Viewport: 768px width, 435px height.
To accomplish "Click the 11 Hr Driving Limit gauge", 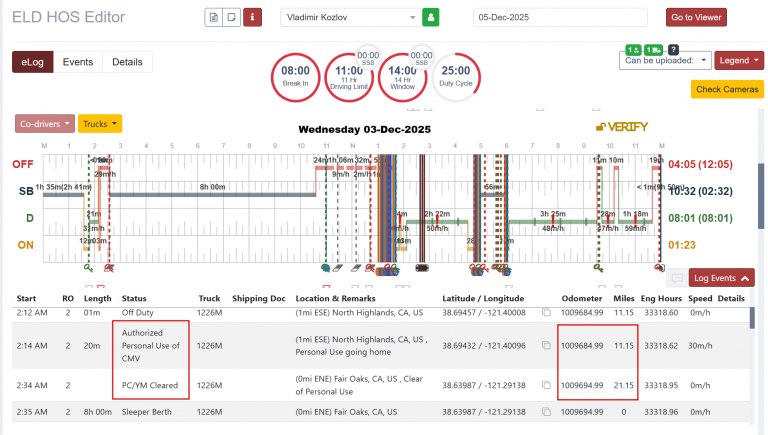I will 349,77.
